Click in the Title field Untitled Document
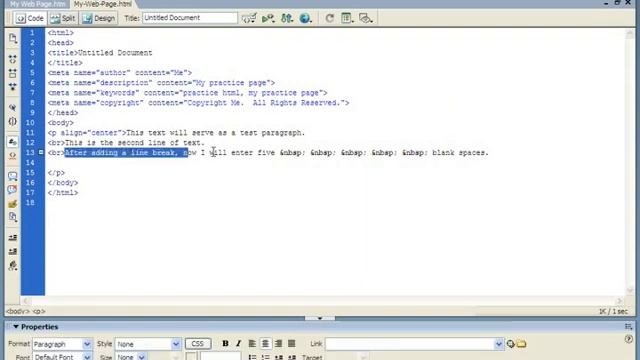The height and width of the screenshot is (360, 640). (x=190, y=18)
